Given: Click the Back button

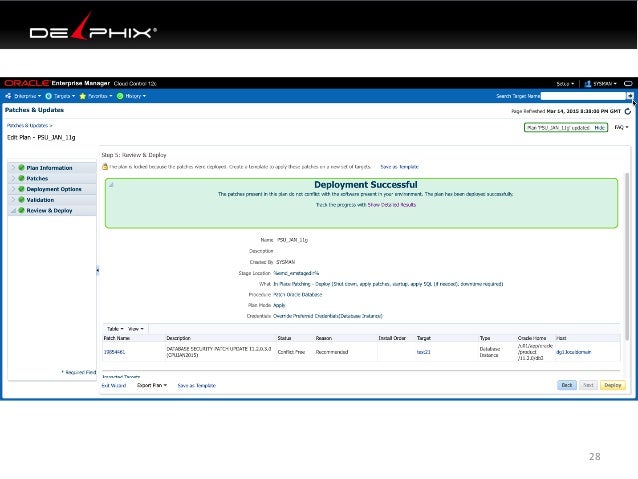Looking at the screenshot, I should coord(567,385).
